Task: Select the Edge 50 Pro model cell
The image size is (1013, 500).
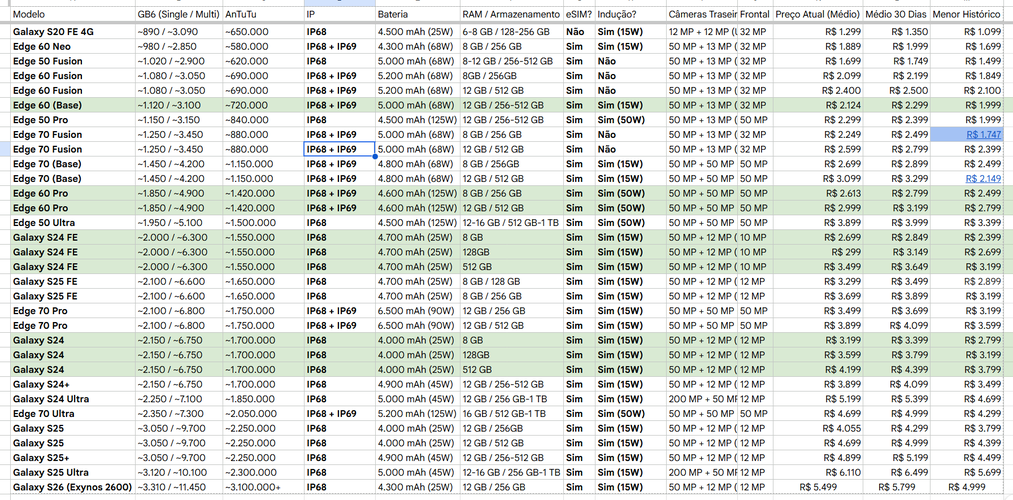Action: (72, 120)
